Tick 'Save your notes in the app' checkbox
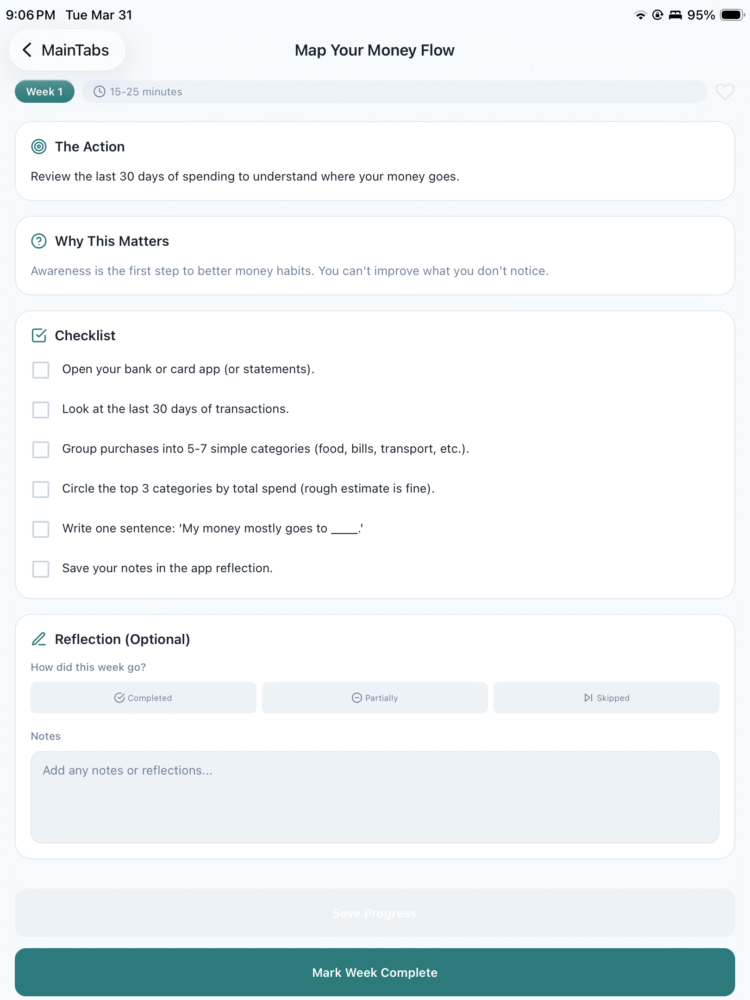This screenshot has width=750, height=1000. point(41,569)
